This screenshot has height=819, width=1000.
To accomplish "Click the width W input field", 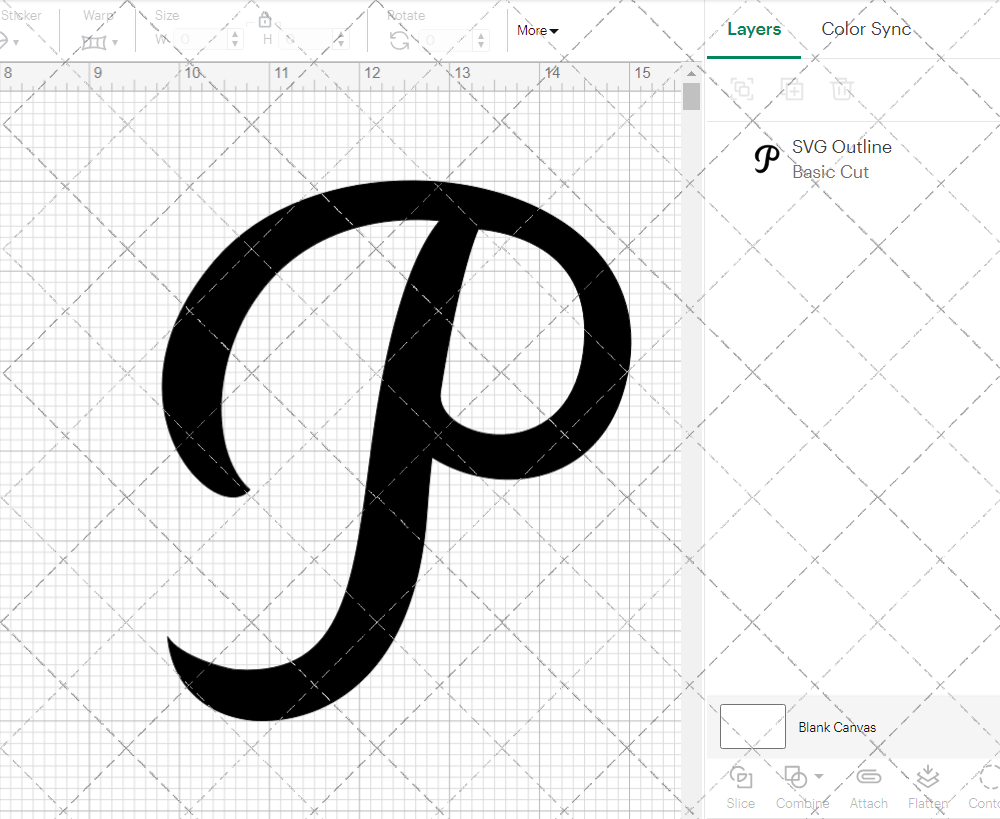I will (x=200, y=40).
